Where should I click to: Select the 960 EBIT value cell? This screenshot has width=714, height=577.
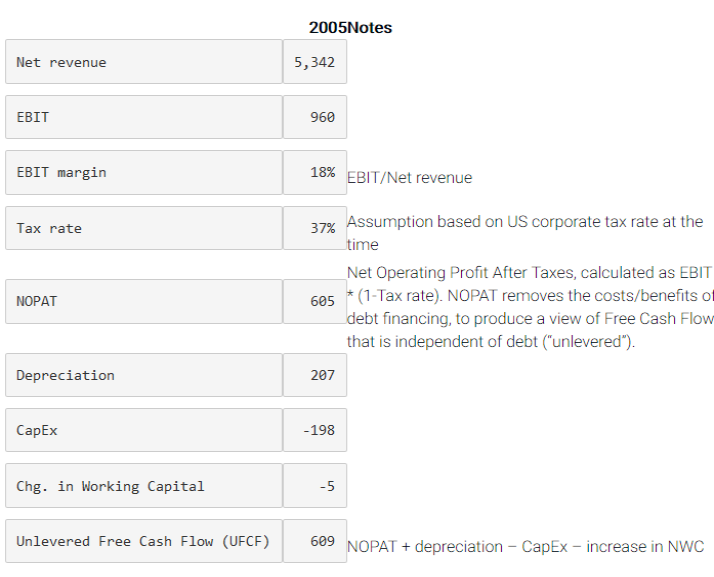[x=315, y=117]
